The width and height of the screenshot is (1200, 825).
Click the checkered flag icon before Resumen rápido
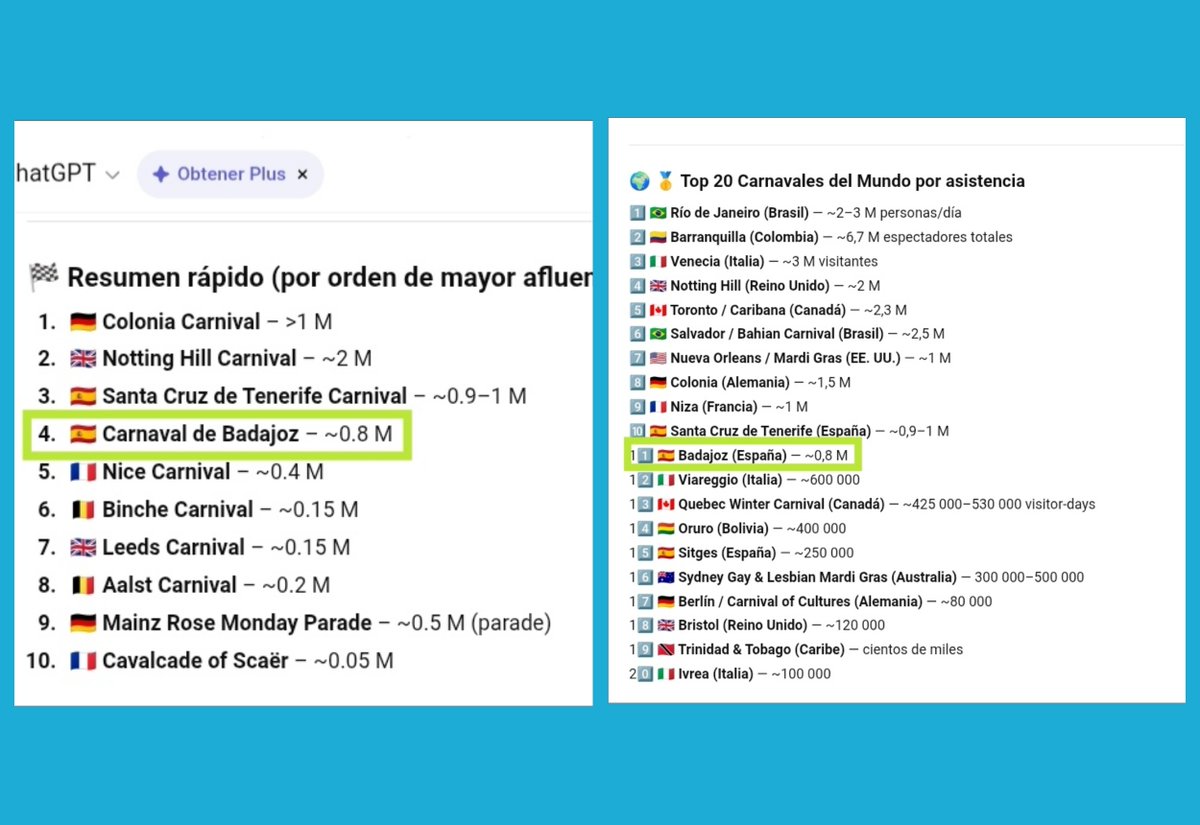click(x=45, y=277)
